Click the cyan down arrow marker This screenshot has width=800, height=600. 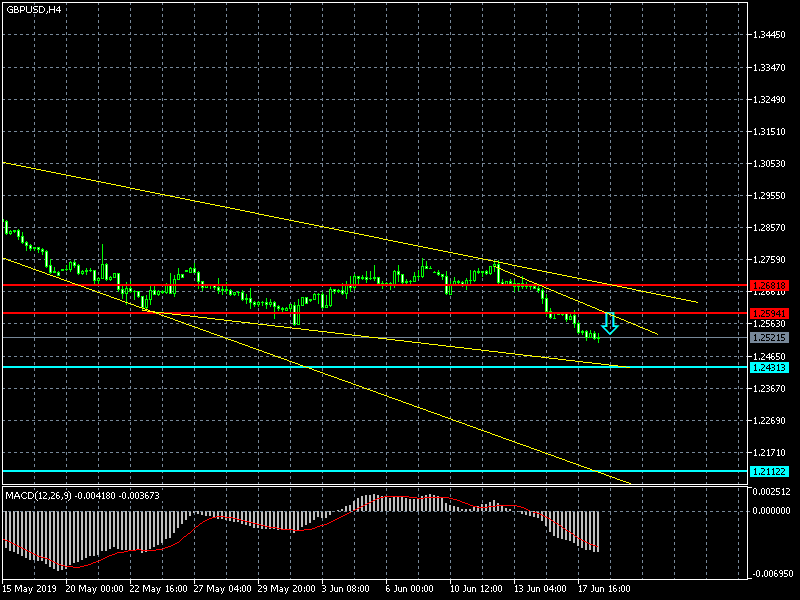coord(609,324)
